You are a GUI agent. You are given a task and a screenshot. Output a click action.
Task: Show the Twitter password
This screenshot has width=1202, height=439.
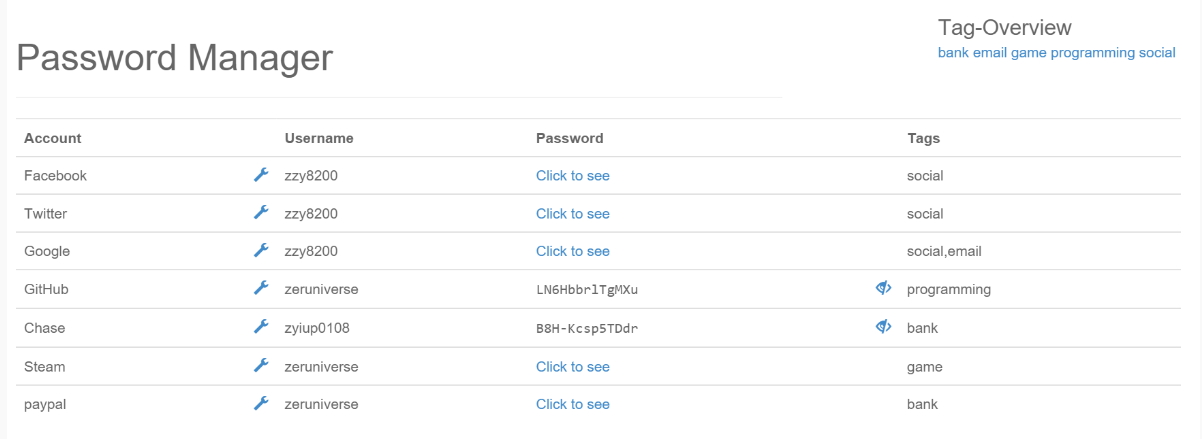[573, 213]
